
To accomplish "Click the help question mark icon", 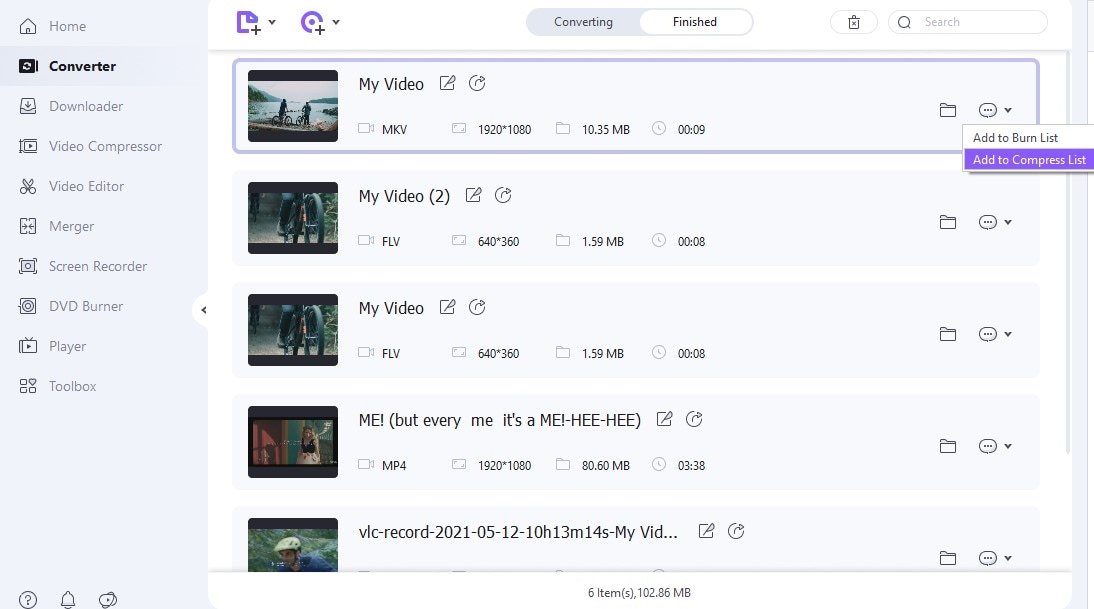I will (28, 599).
